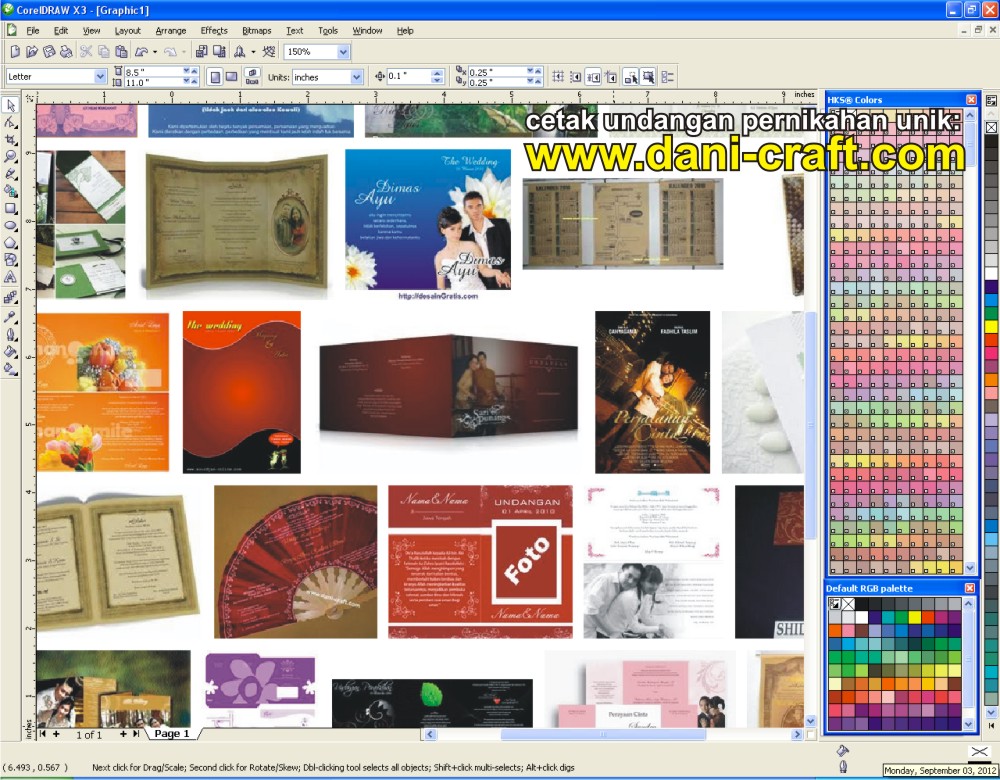This screenshot has width=1000, height=780.
Task: Select the Smart Fill tool
Action: (10, 191)
